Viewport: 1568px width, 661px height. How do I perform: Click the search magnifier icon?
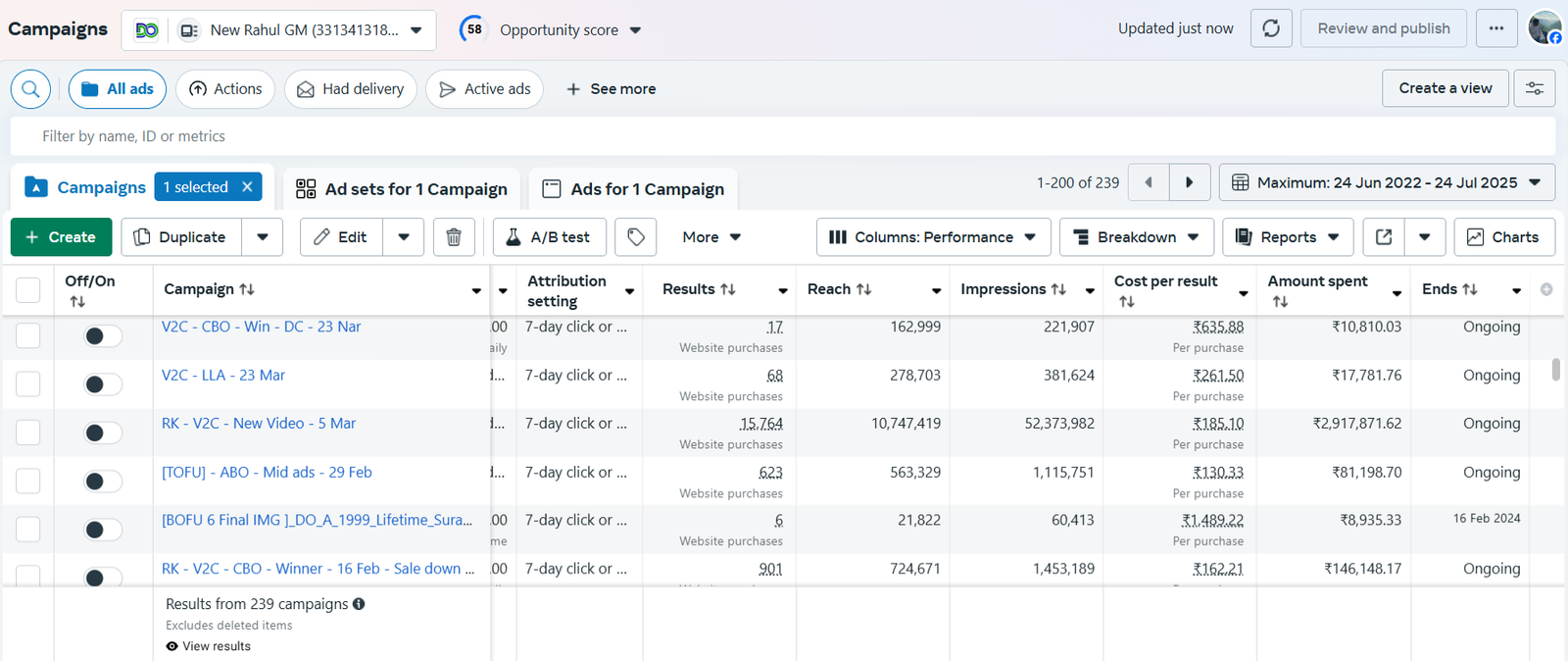coord(30,89)
